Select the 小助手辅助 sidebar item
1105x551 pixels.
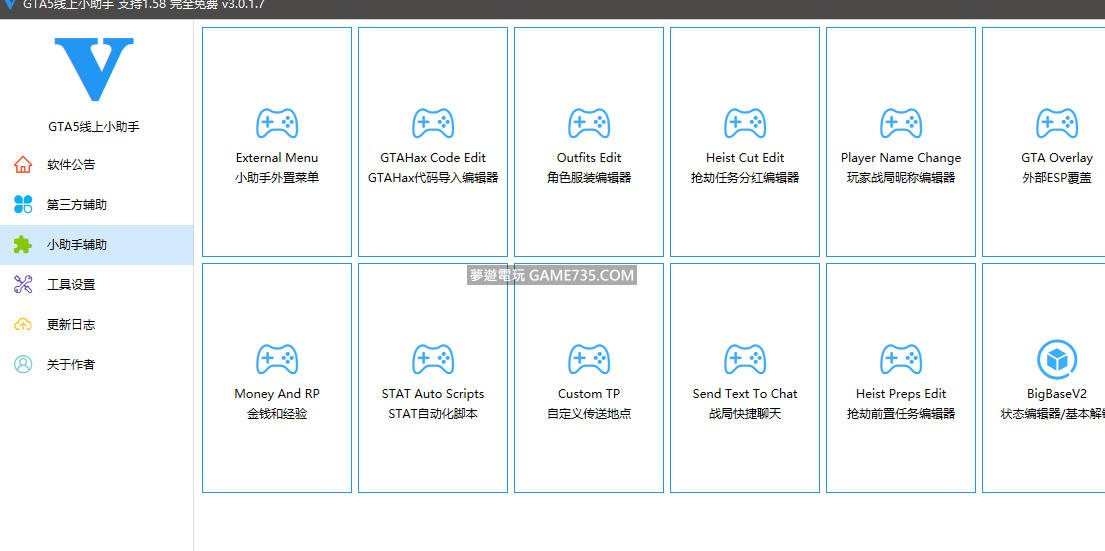(97, 245)
